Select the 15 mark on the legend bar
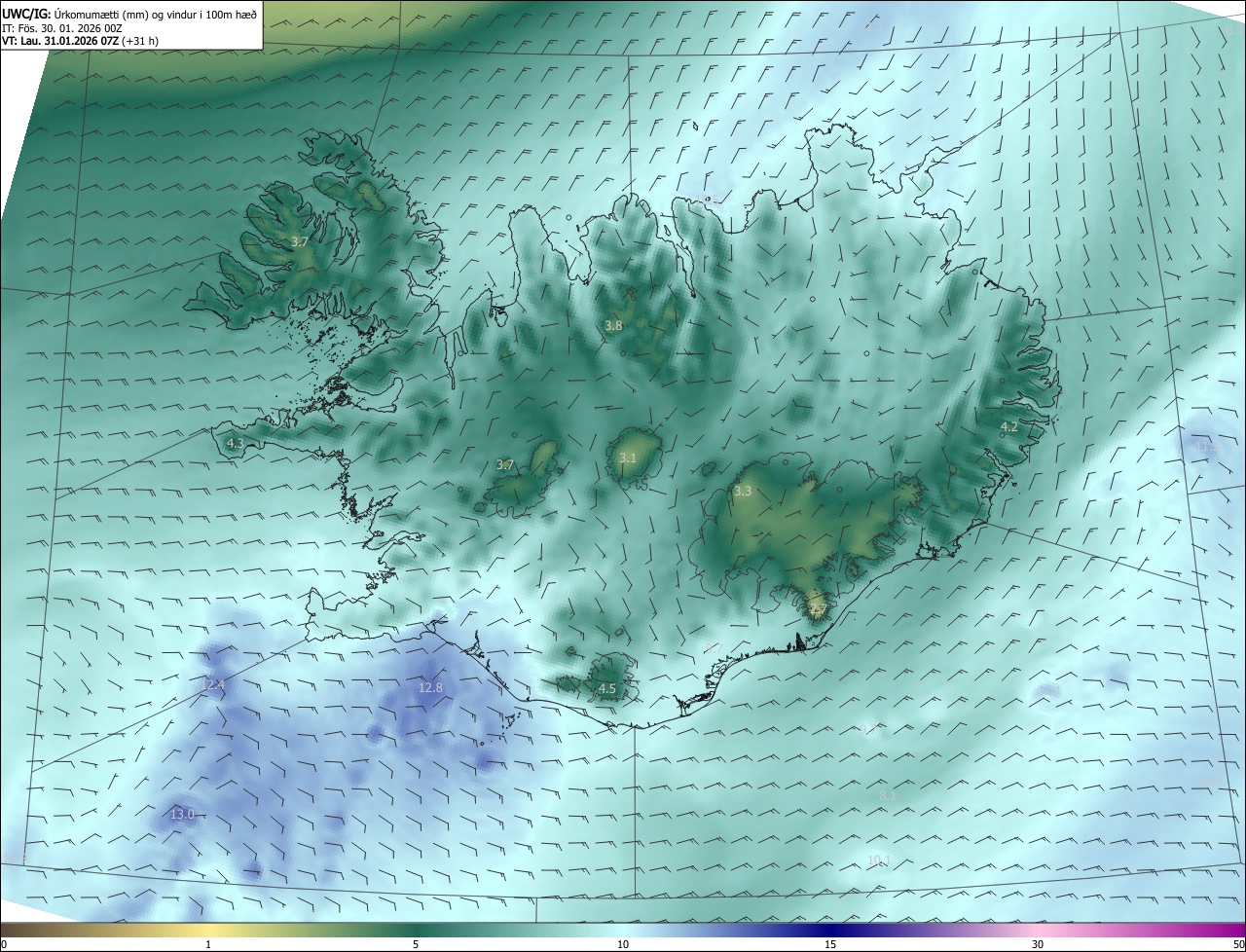The image size is (1246, 952). point(830,943)
